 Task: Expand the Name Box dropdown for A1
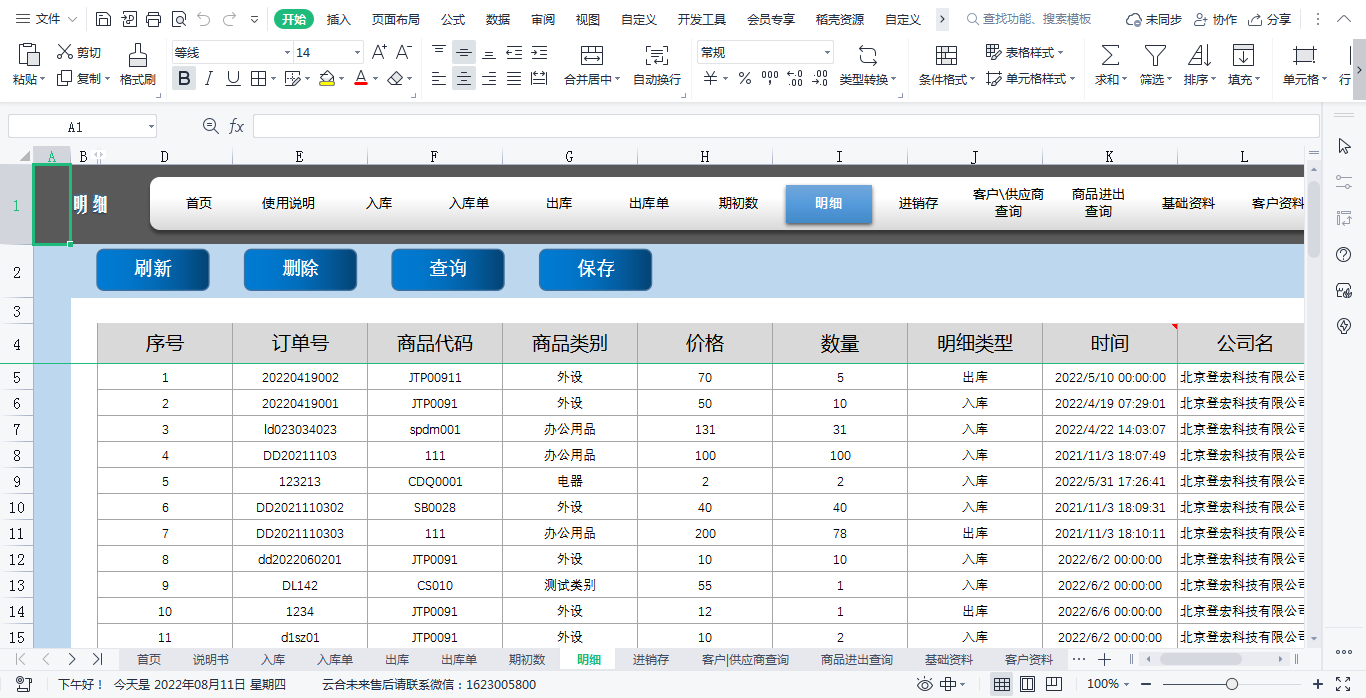151,126
